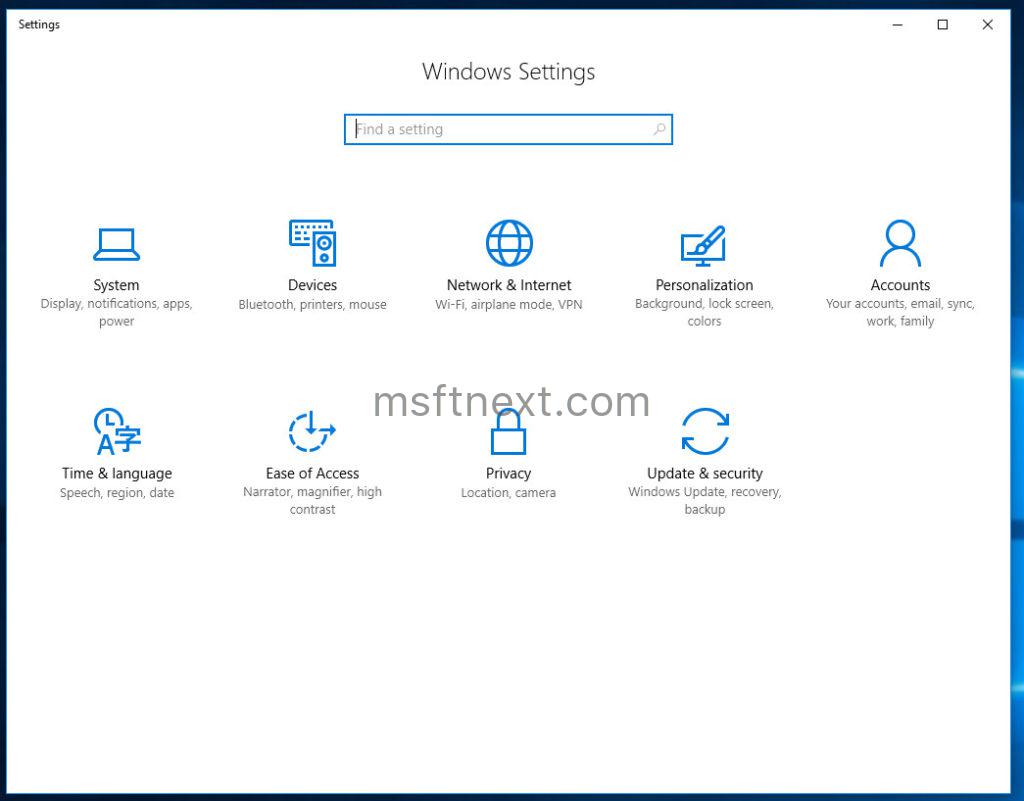Click 'Background, lock screen, colors' description

point(704,312)
